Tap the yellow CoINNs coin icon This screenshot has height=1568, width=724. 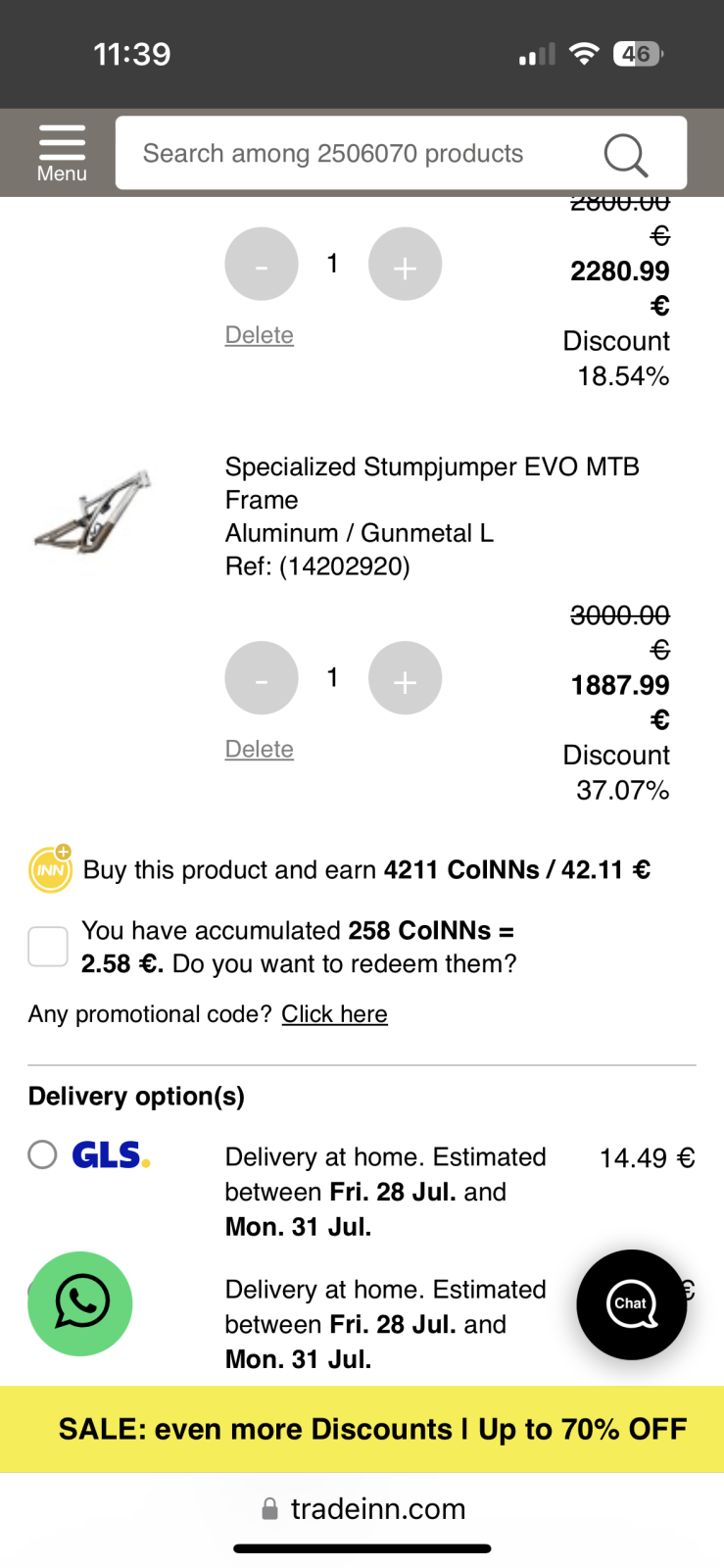50,869
